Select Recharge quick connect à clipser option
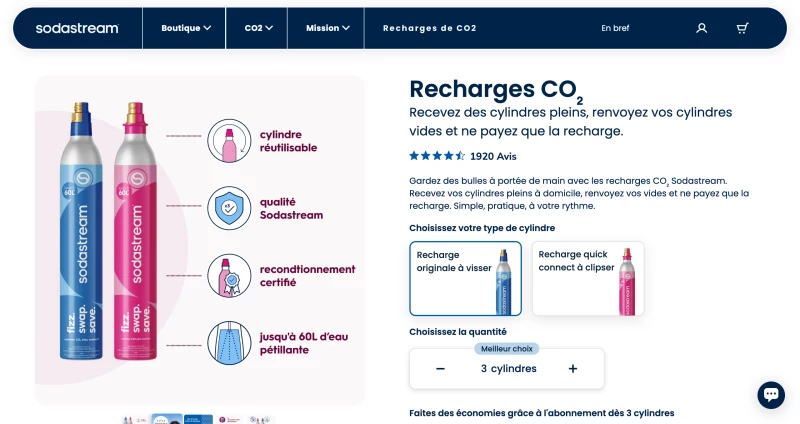Image resolution: width=800 pixels, height=424 pixels. pos(588,279)
